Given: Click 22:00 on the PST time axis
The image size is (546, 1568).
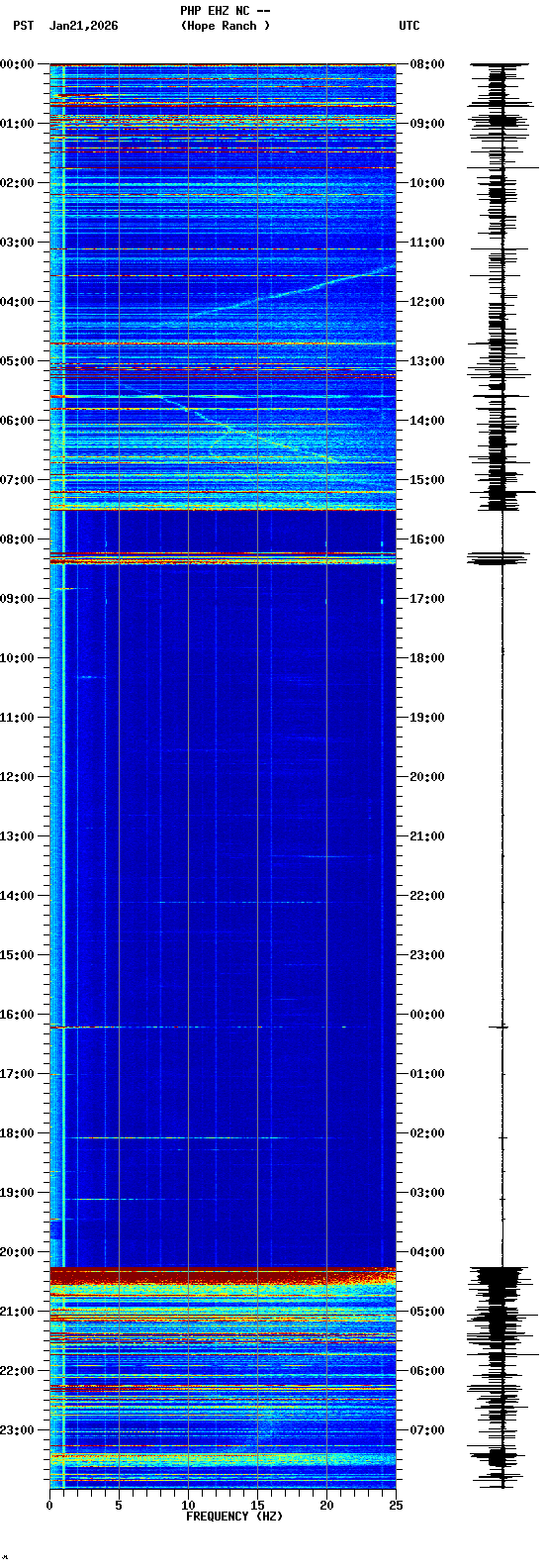Looking at the screenshot, I should 17,1371.
